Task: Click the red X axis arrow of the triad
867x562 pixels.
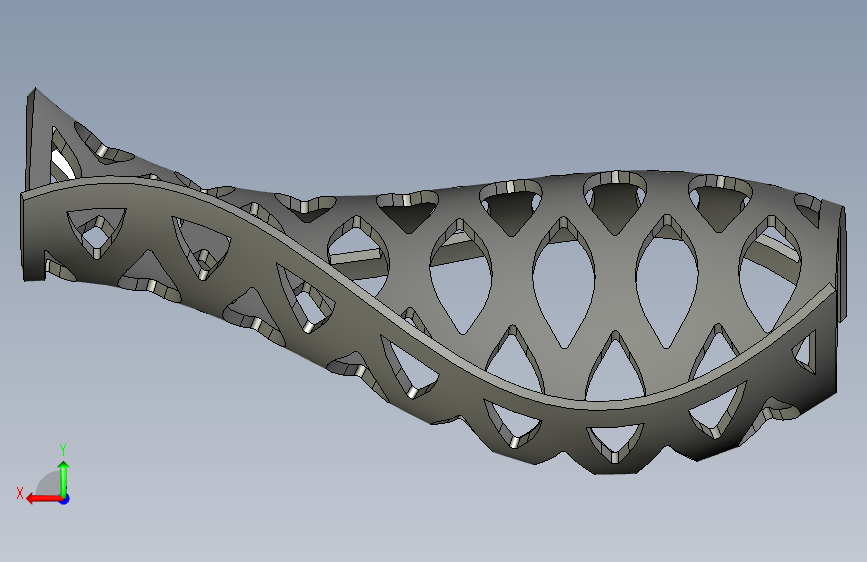Action: [44, 499]
